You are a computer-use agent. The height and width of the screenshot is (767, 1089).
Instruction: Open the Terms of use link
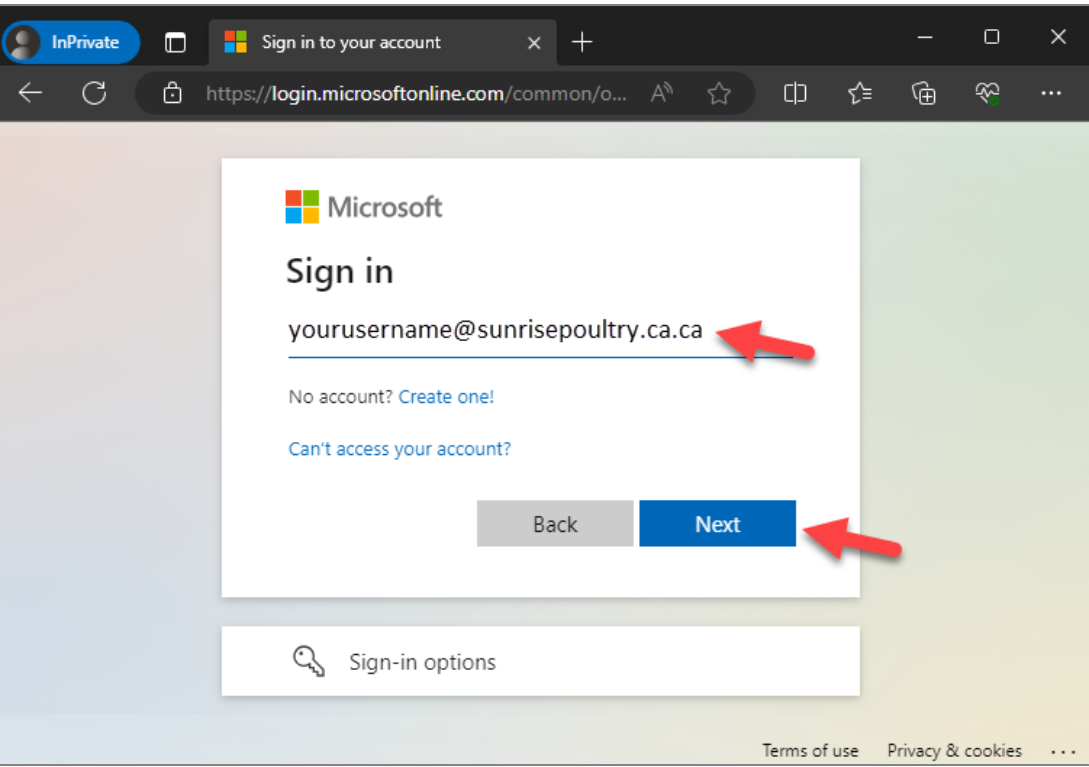(x=810, y=750)
